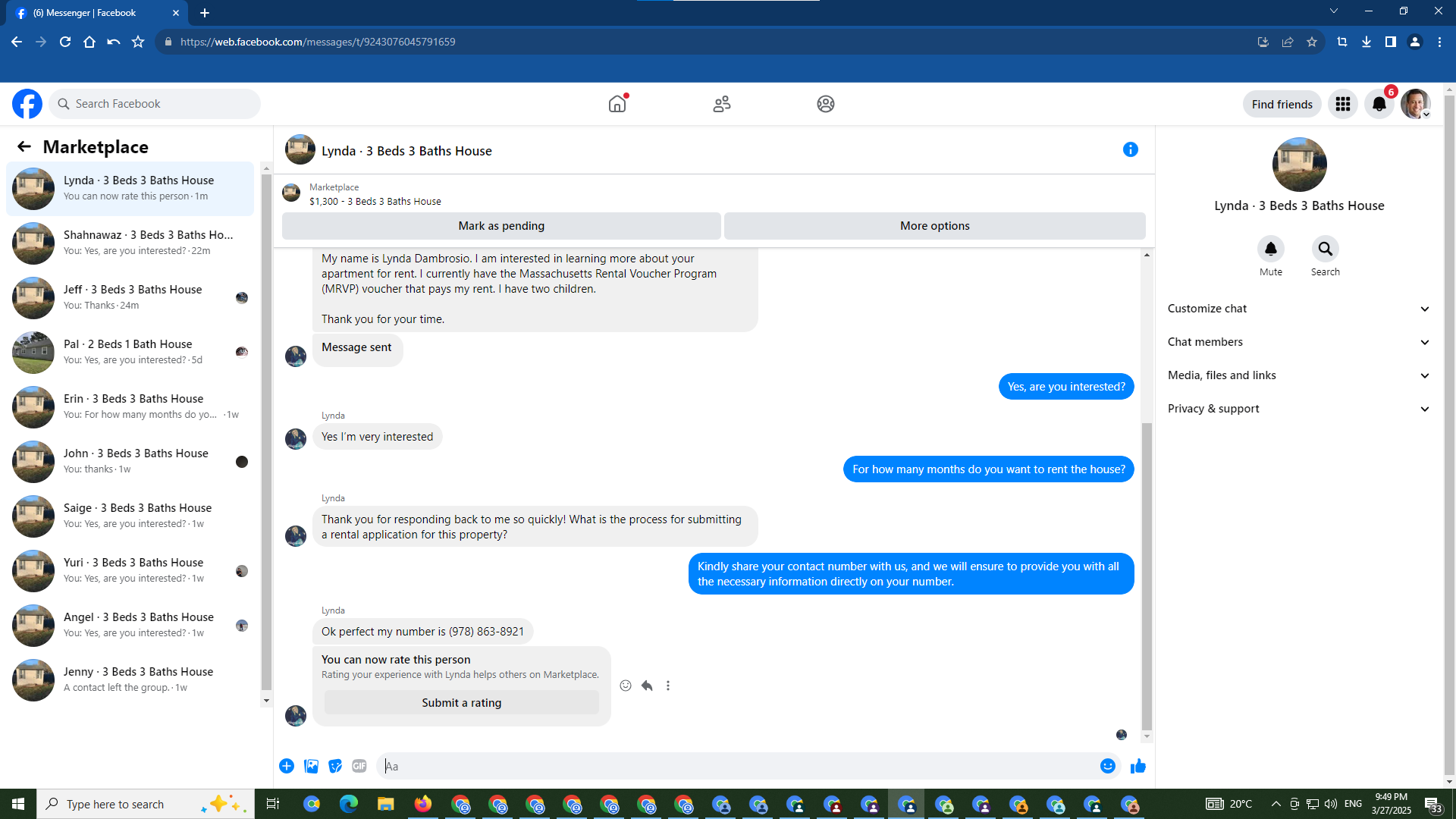1456x819 pixels.
Task: Reload the page in the browser
Action: (x=65, y=42)
